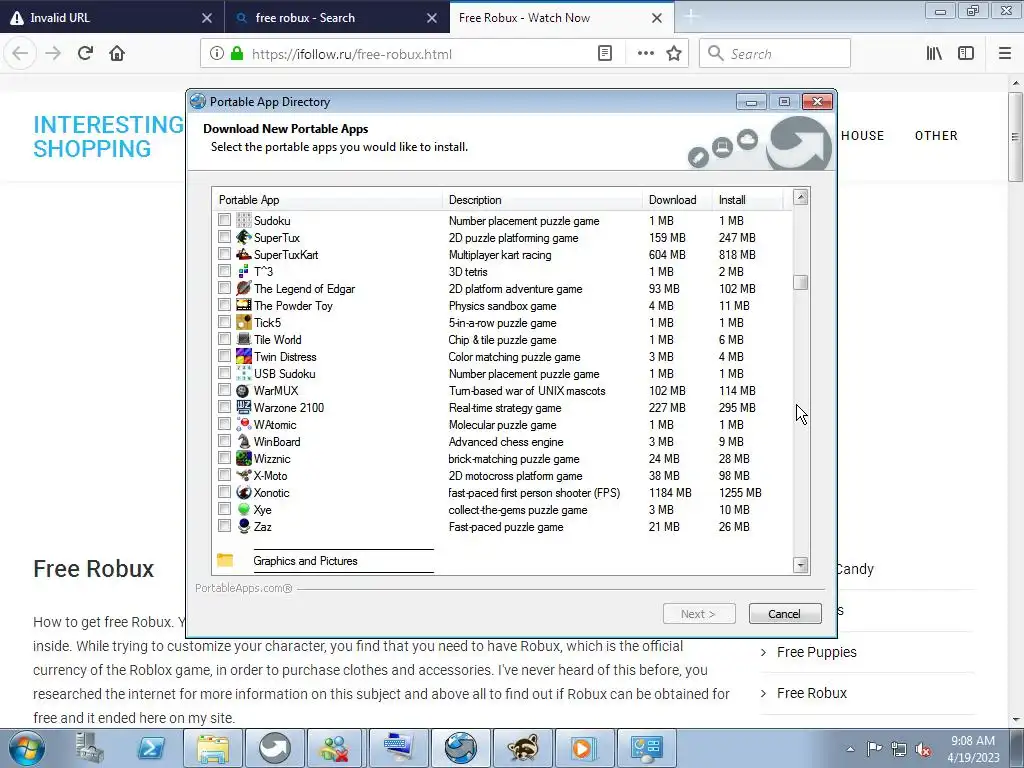This screenshot has height=768, width=1024.
Task: Switch to Invalid URL tab
Action: point(112,18)
